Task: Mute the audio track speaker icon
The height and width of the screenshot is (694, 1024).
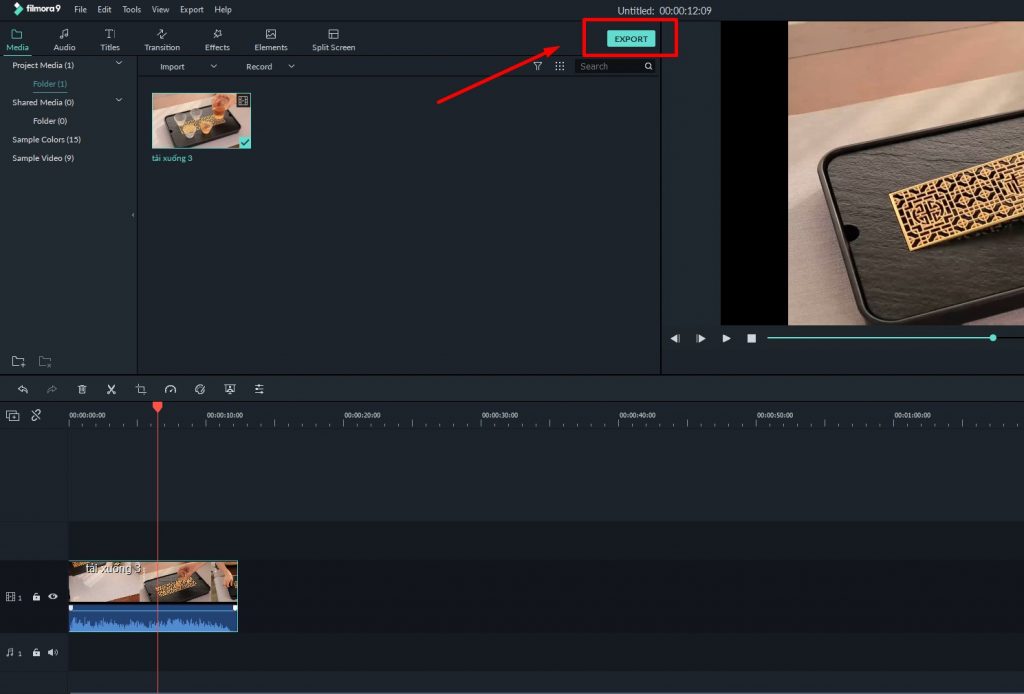Action: (x=53, y=652)
